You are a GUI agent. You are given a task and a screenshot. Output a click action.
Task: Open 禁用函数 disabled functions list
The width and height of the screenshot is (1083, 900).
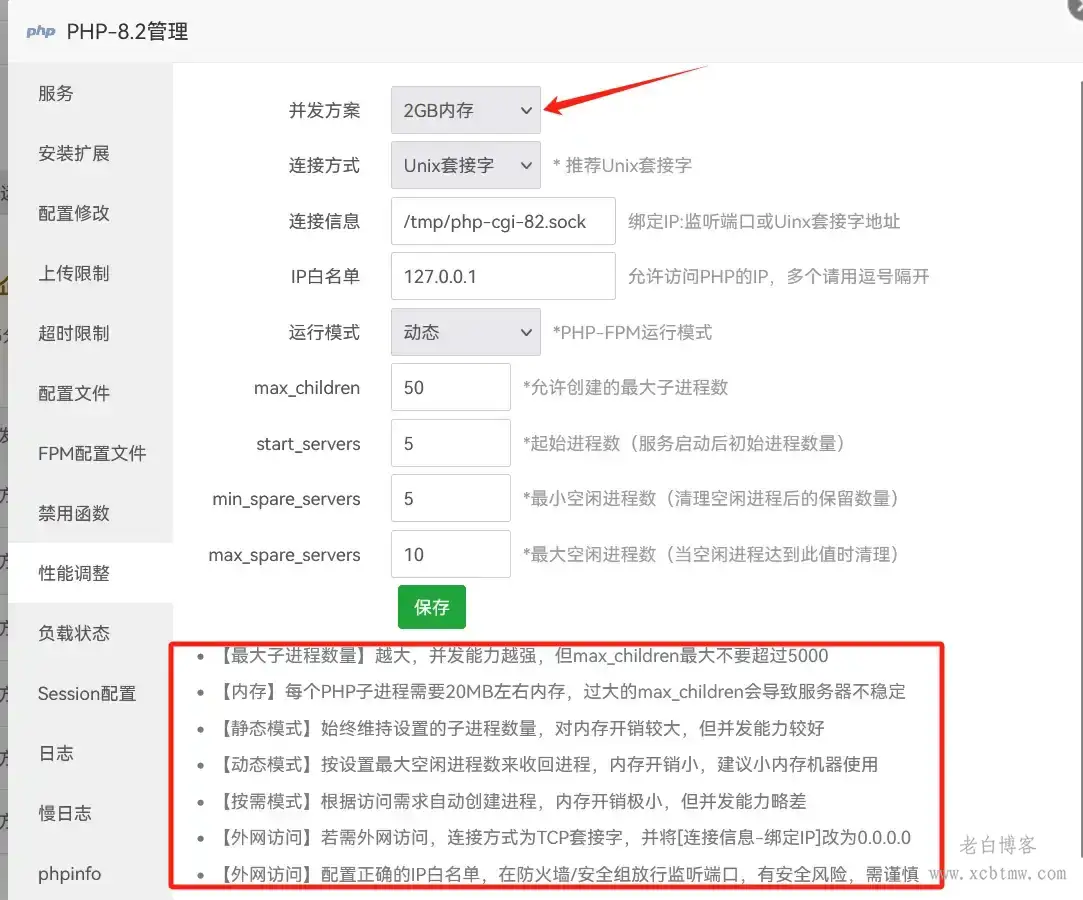(74, 513)
